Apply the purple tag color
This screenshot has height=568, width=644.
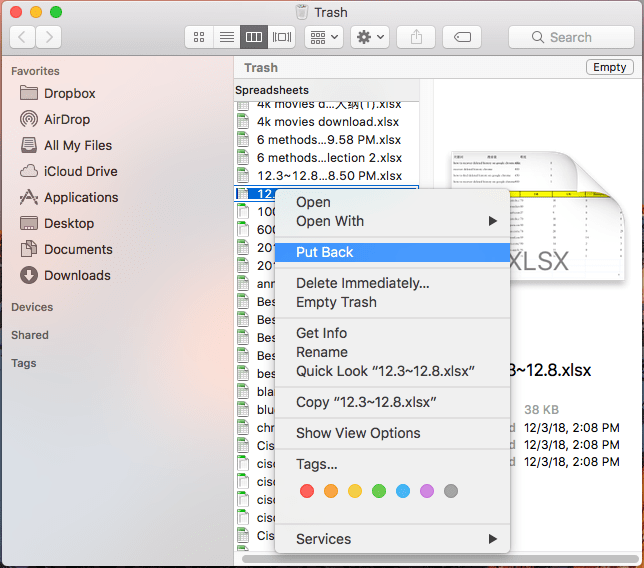coord(427,491)
